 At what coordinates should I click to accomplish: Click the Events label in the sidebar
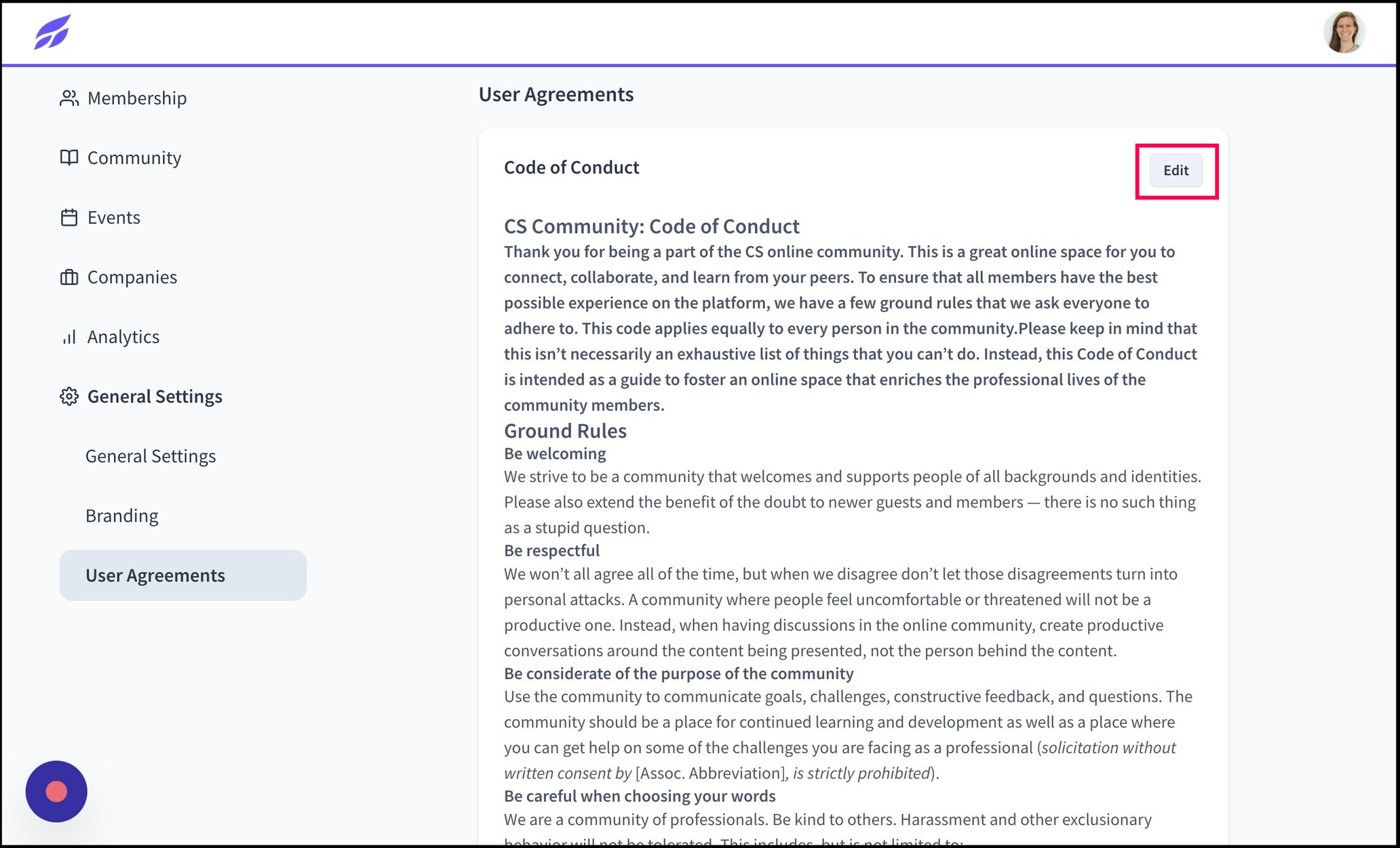click(113, 217)
